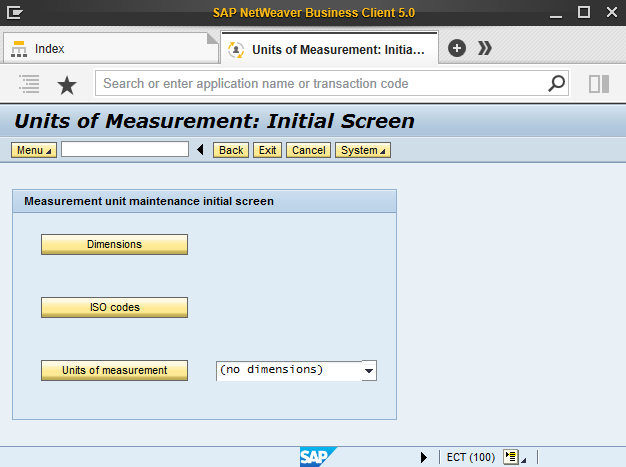Click the ISO codes button

coord(114,307)
